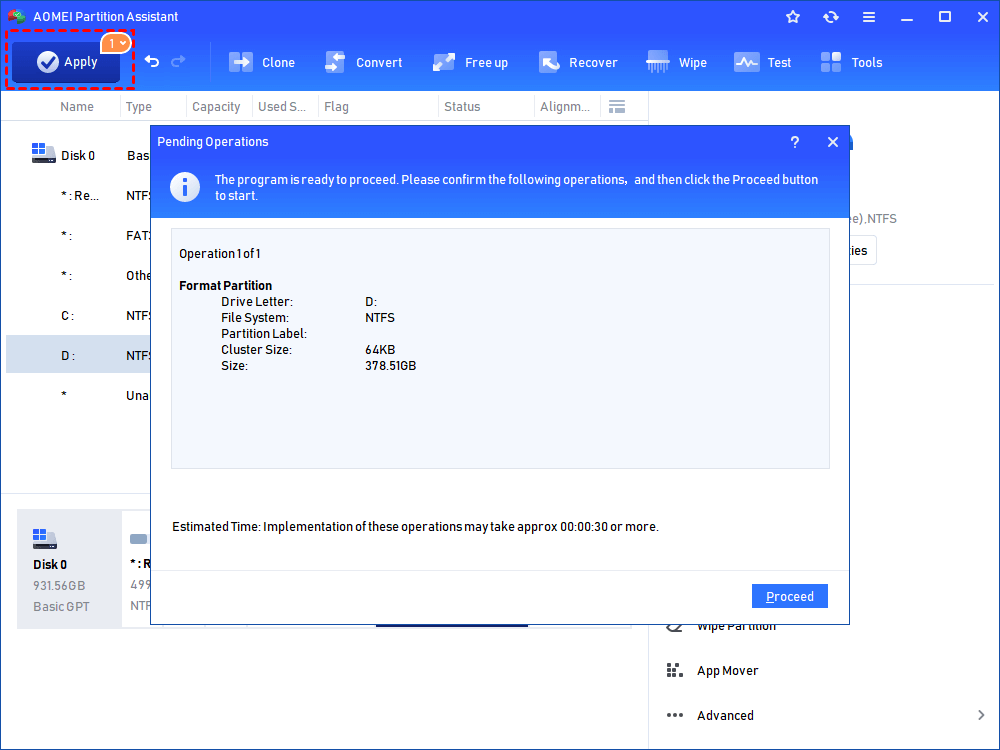Screen dimensions: 1000x750
Task: Click the refresh icon in title bar
Action: click(830, 17)
